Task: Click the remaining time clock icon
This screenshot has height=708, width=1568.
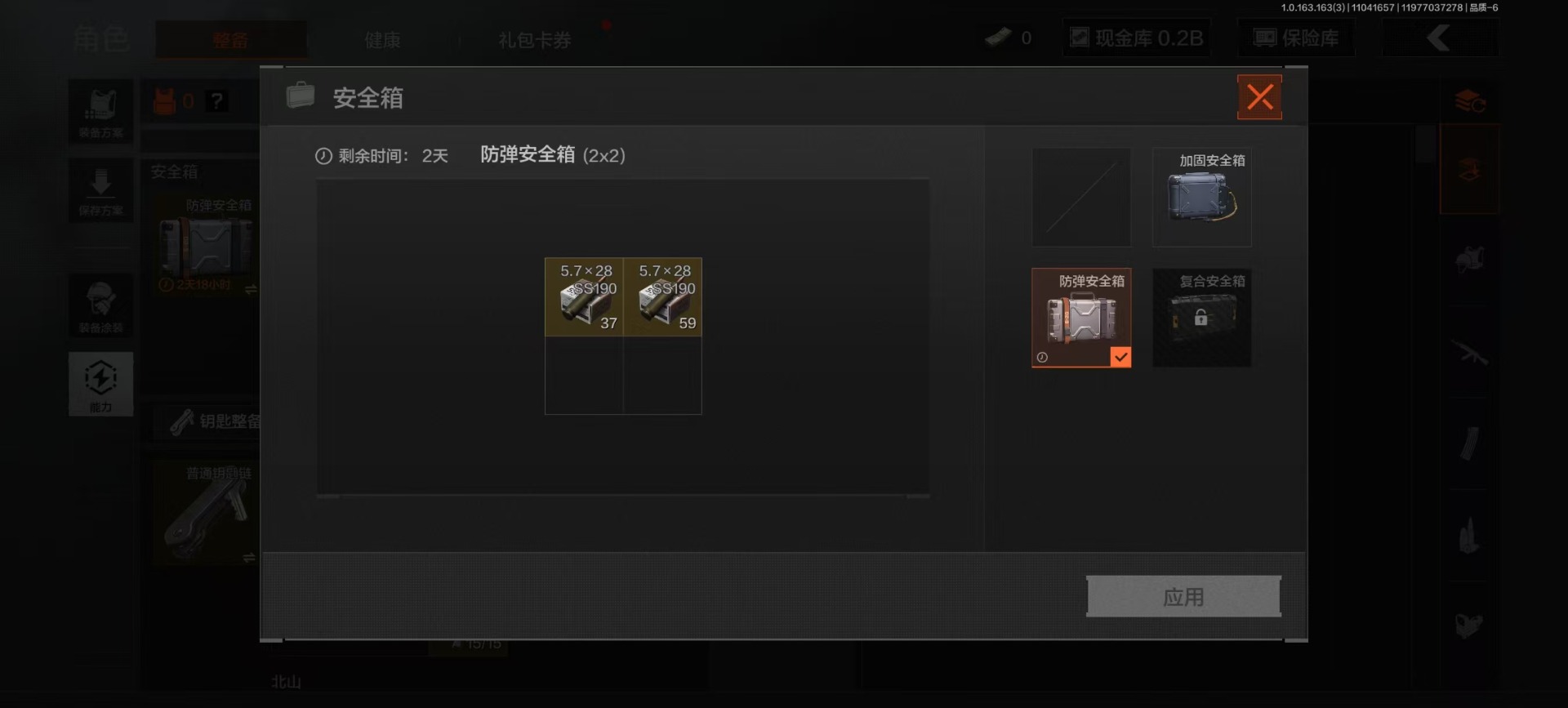Action: point(323,156)
